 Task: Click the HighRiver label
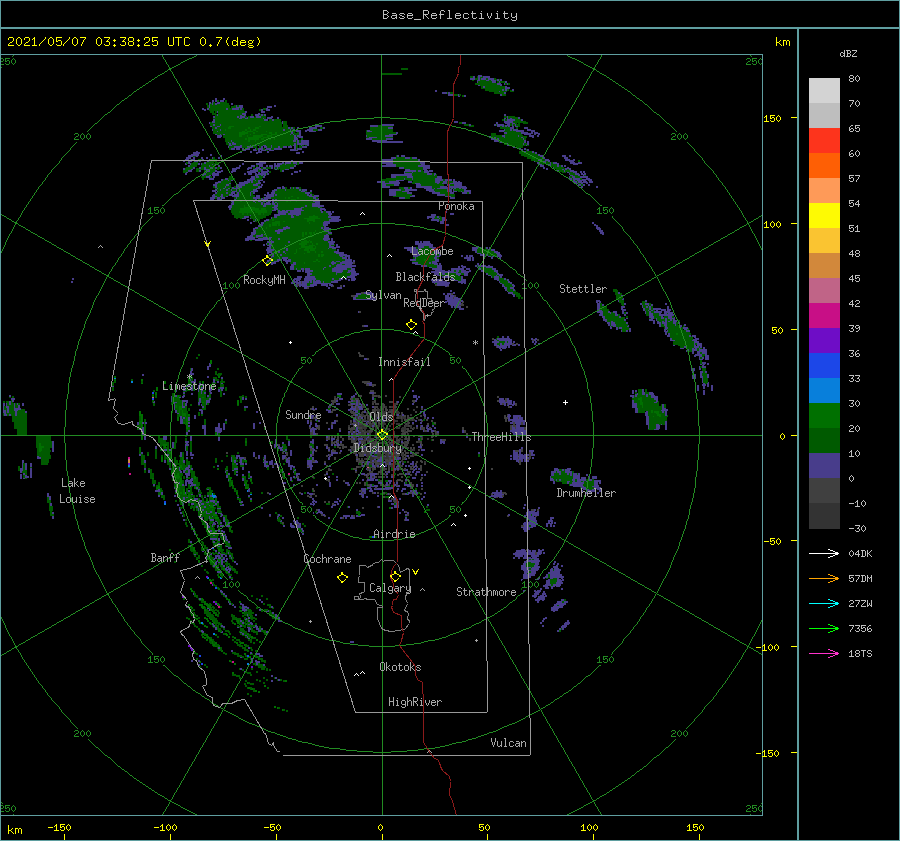tap(415, 702)
